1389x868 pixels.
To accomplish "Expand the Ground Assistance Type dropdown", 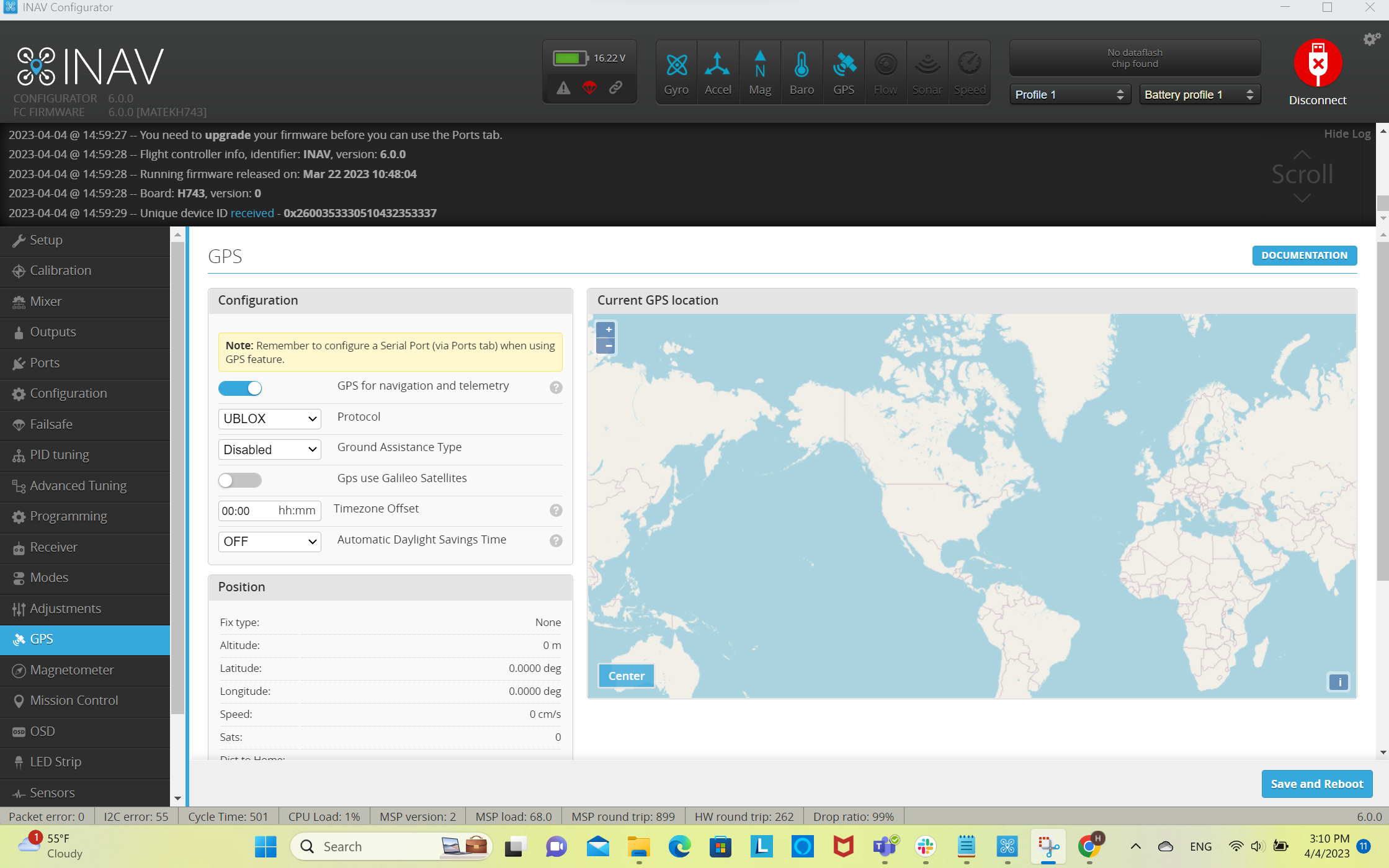I will [269, 449].
